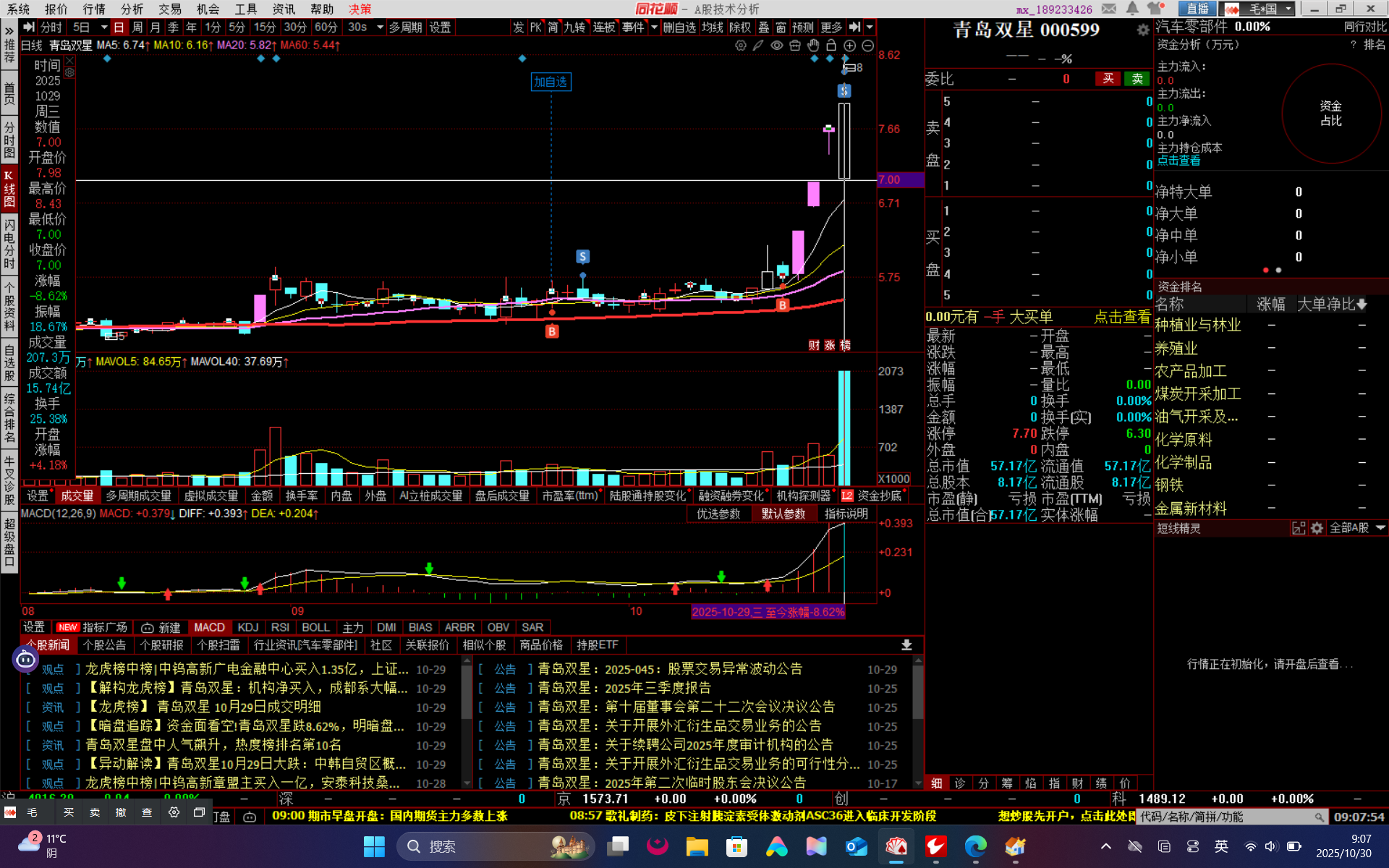Select the drawing pen tool icon
Viewport: 1389px width, 868px height.
pyautogui.click(x=758, y=46)
